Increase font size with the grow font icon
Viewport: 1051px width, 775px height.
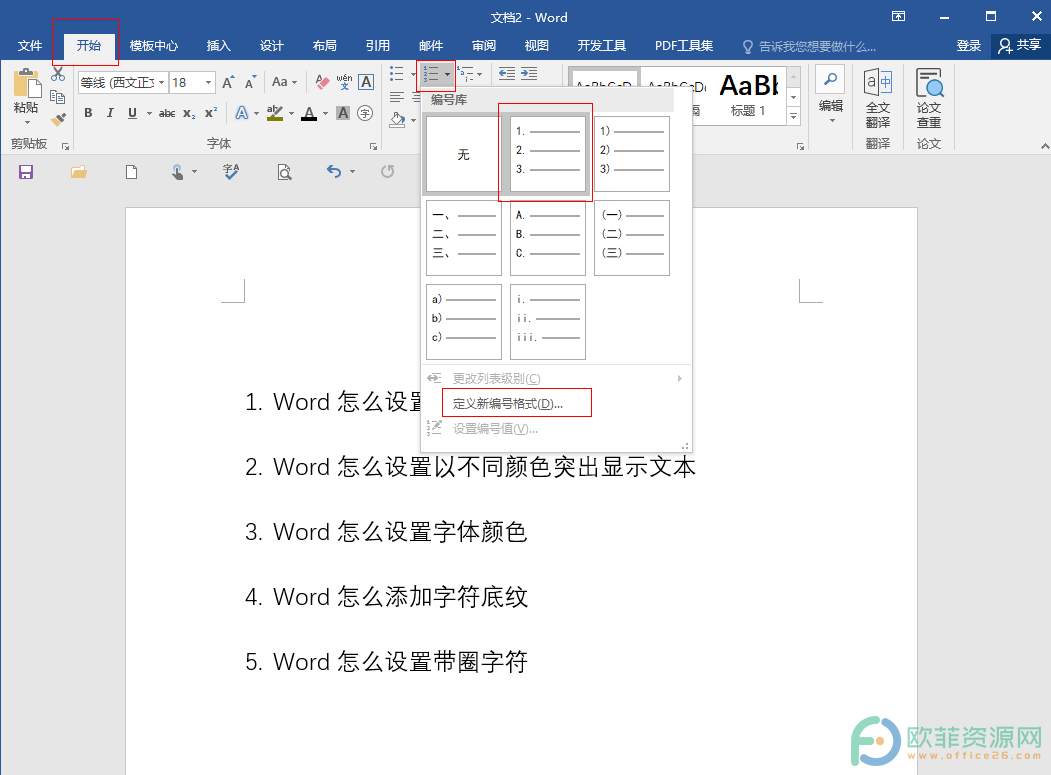coord(228,82)
